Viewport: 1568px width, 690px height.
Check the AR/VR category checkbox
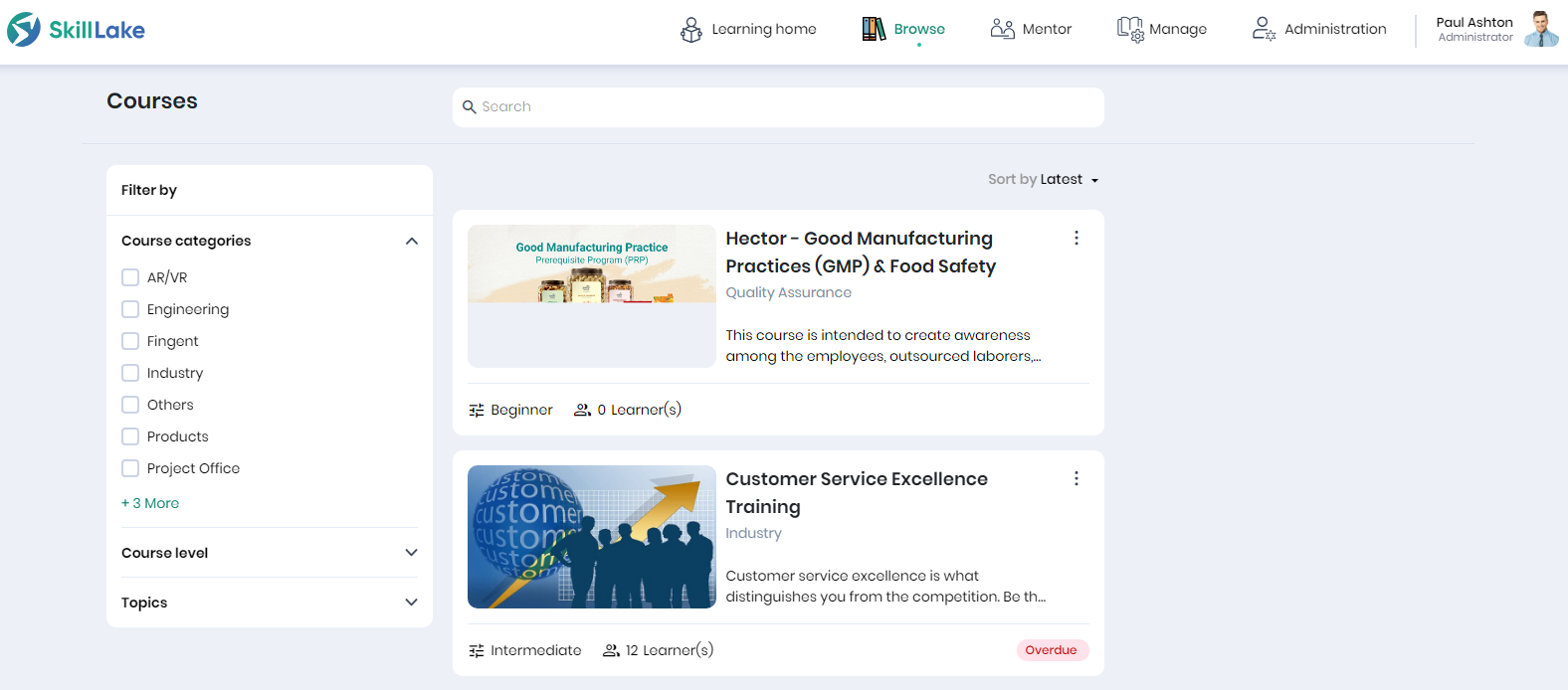[x=130, y=277]
